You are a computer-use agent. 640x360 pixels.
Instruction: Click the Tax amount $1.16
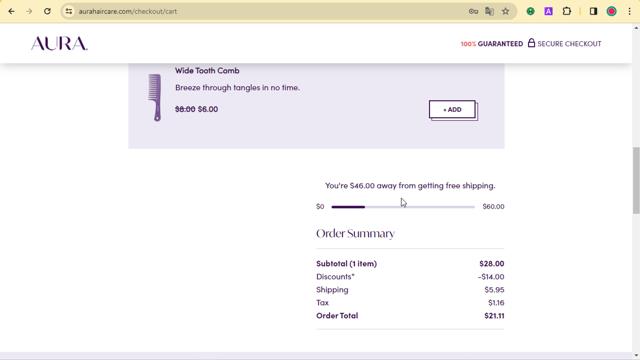496,303
